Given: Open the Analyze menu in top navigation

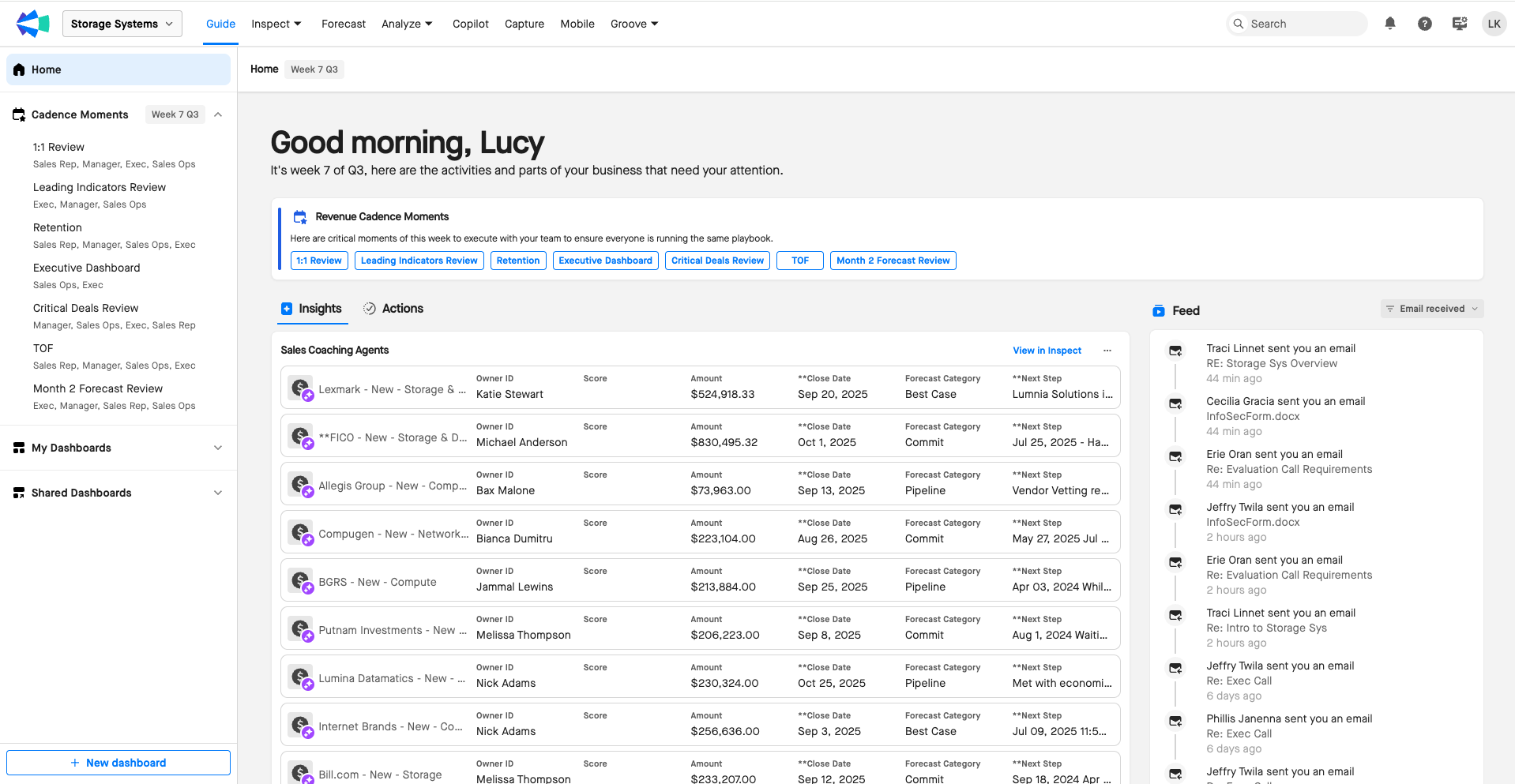Looking at the screenshot, I should pos(407,24).
